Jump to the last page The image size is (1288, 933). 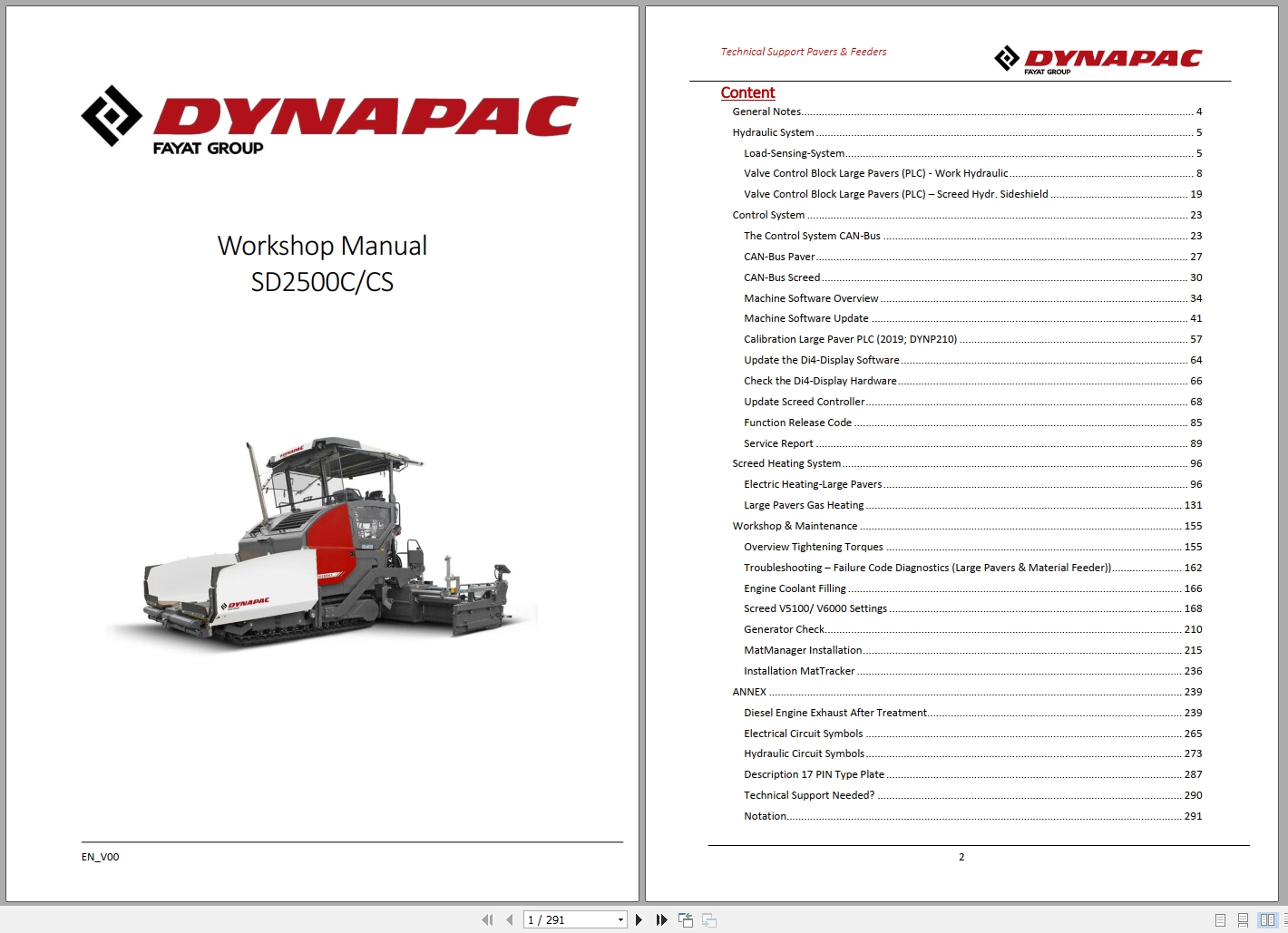pos(662,919)
